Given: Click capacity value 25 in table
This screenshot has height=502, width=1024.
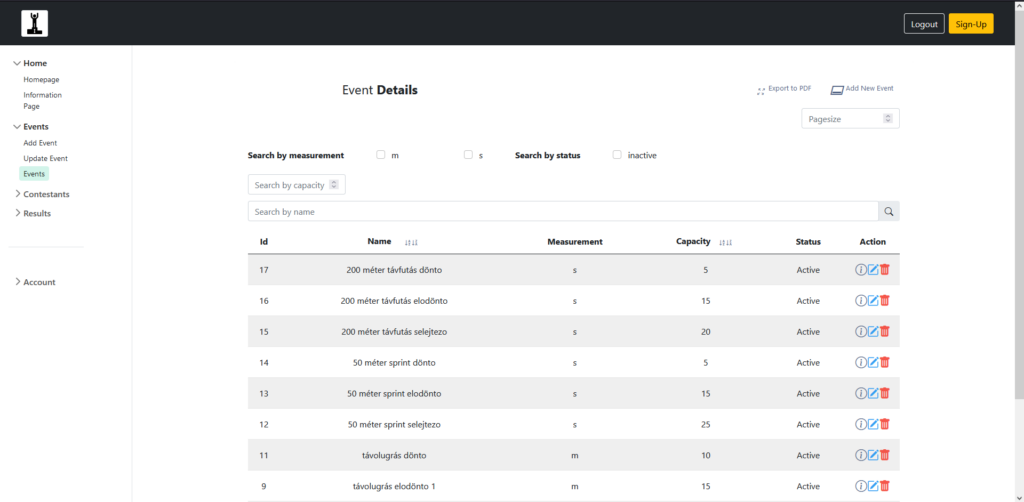Looking at the screenshot, I should pos(705,424).
